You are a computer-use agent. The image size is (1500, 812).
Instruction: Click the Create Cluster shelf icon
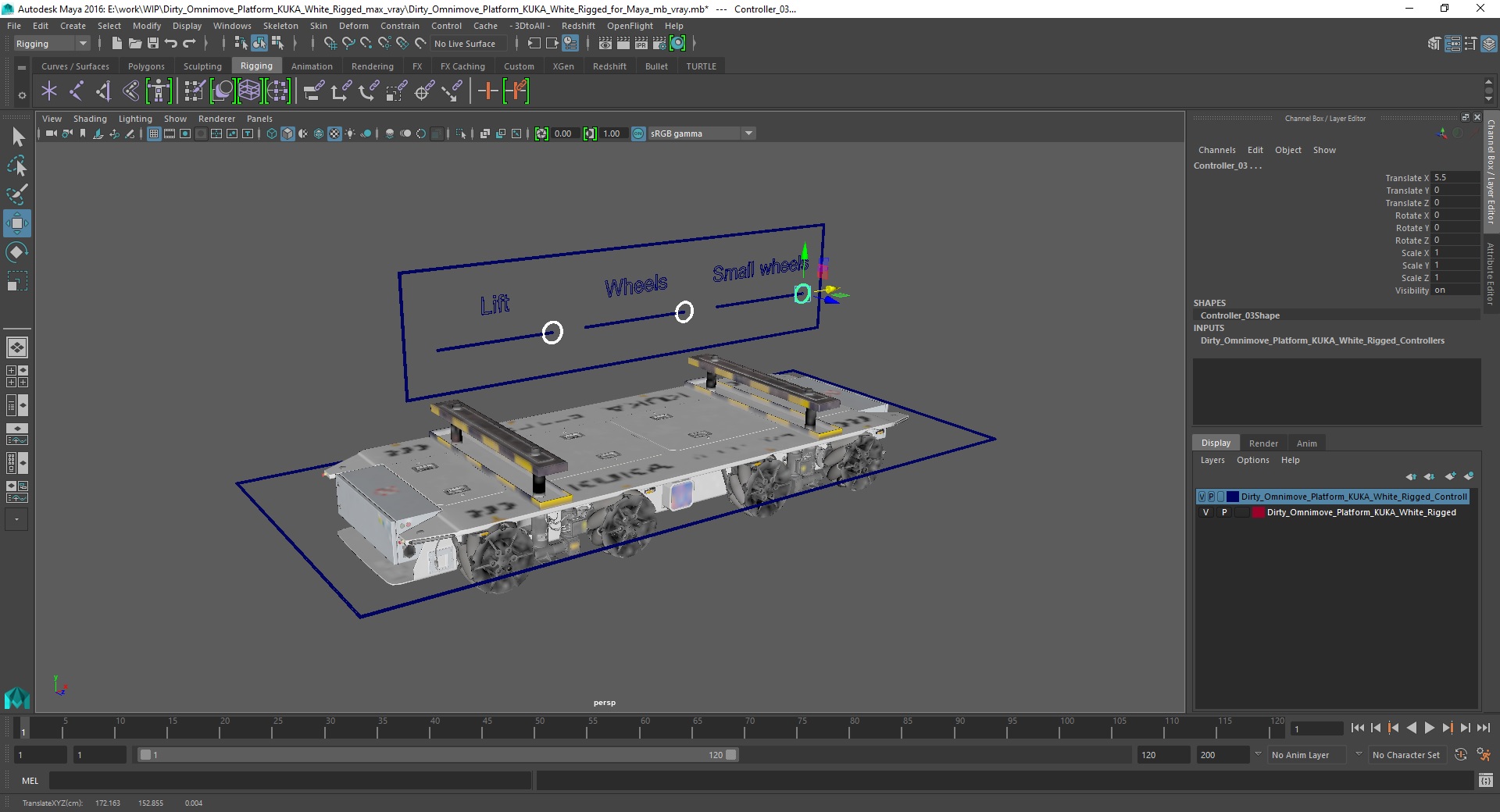click(x=277, y=91)
